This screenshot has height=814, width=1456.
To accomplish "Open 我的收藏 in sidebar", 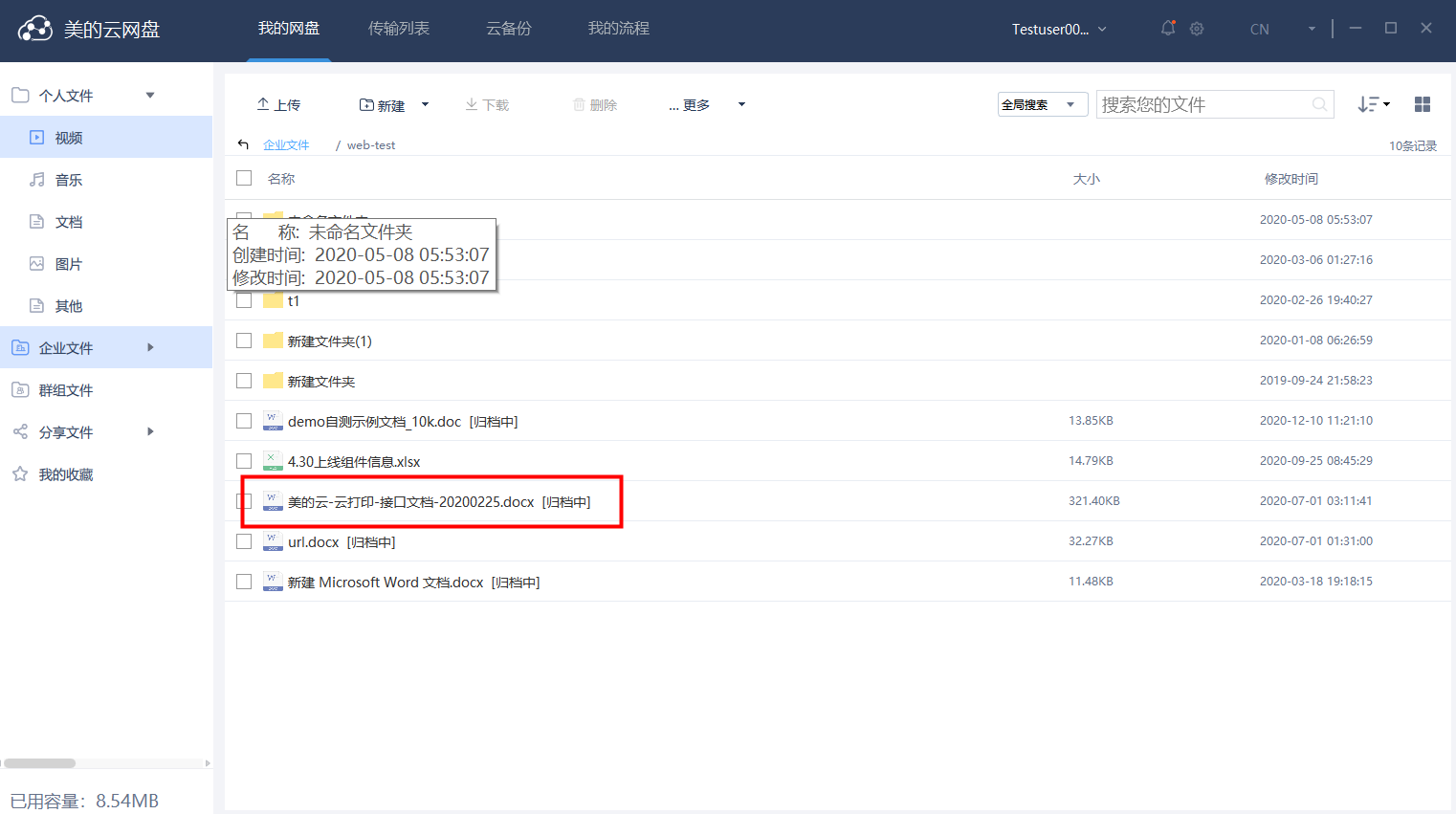I will coord(106,473).
